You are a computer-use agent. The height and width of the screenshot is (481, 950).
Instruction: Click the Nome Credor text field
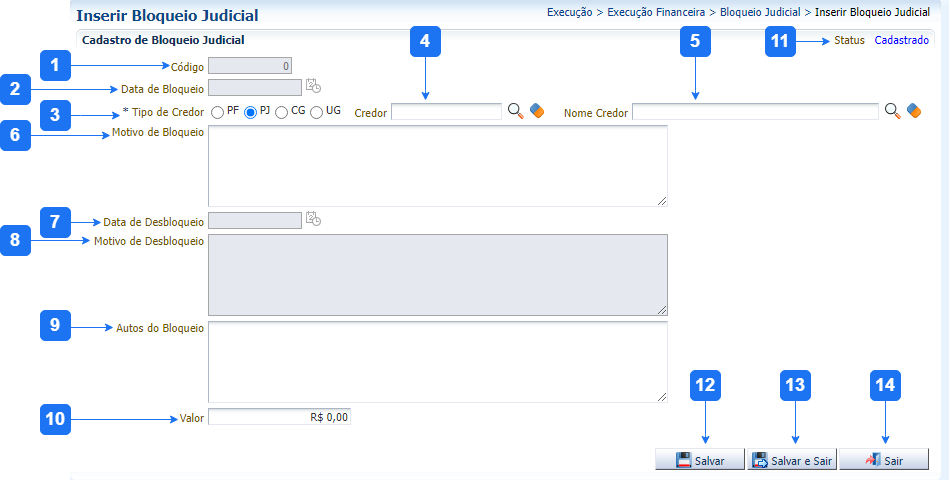coord(755,112)
